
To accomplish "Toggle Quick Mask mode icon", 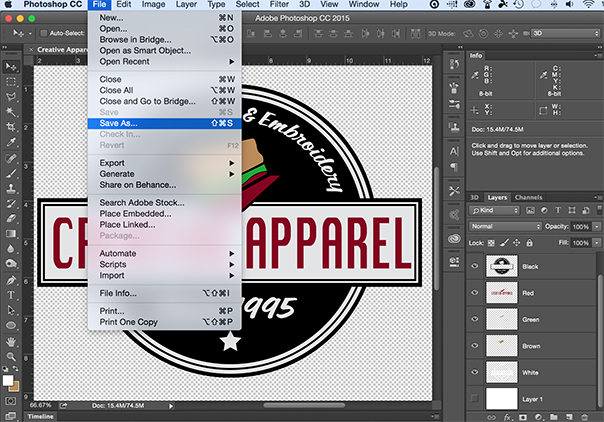I will point(11,401).
